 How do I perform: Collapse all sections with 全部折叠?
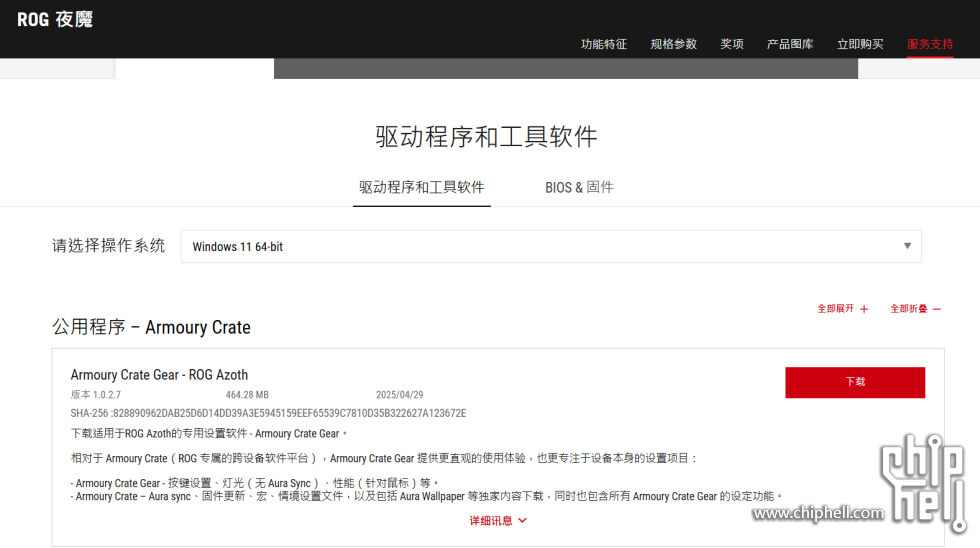(915, 309)
